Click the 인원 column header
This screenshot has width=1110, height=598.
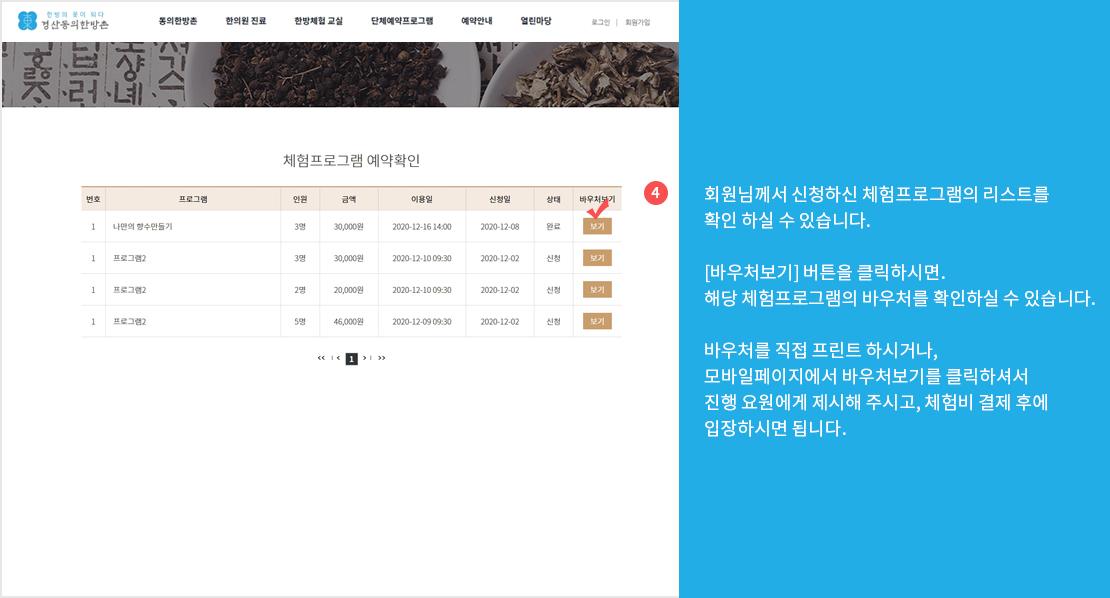point(300,200)
